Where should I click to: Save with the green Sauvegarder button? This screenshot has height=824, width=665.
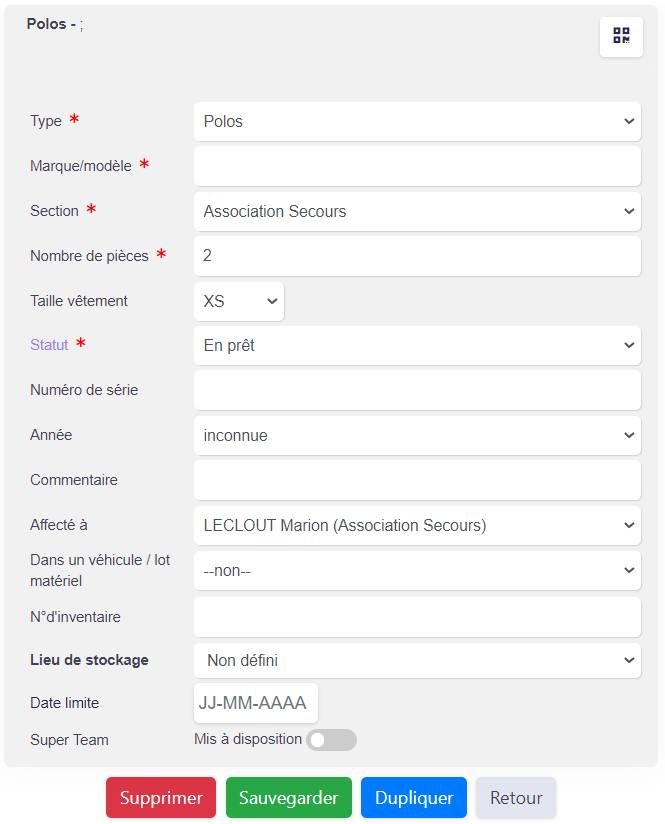pyautogui.click(x=289, y=797)
